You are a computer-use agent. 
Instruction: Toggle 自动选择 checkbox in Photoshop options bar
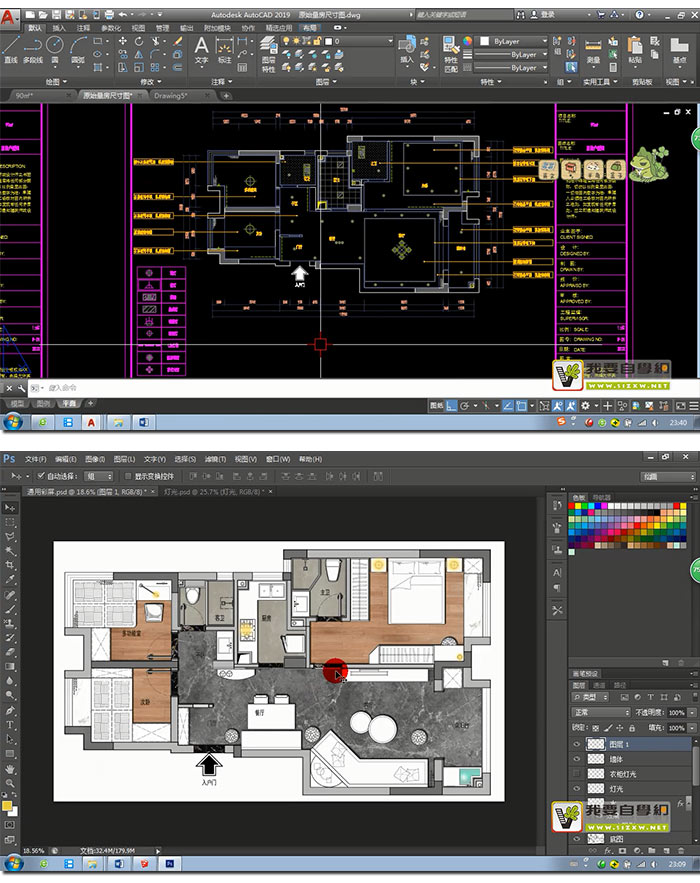coord(41,476)
